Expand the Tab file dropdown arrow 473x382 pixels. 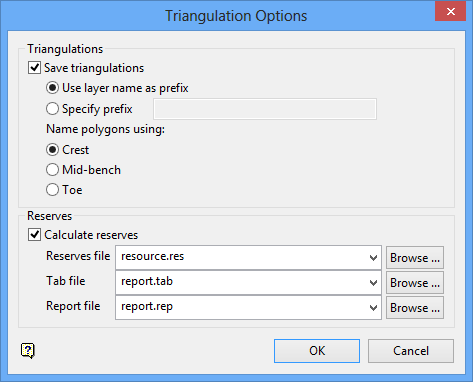click(373, 283)
